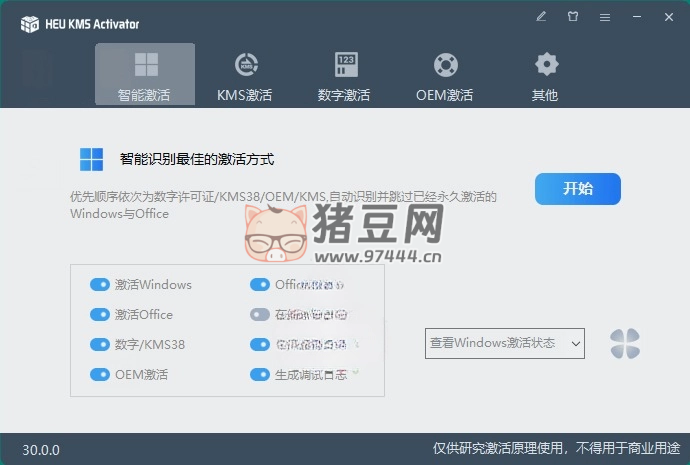
Task: Open the hamburger menu in title bar
Action: [x=604, y=17]
